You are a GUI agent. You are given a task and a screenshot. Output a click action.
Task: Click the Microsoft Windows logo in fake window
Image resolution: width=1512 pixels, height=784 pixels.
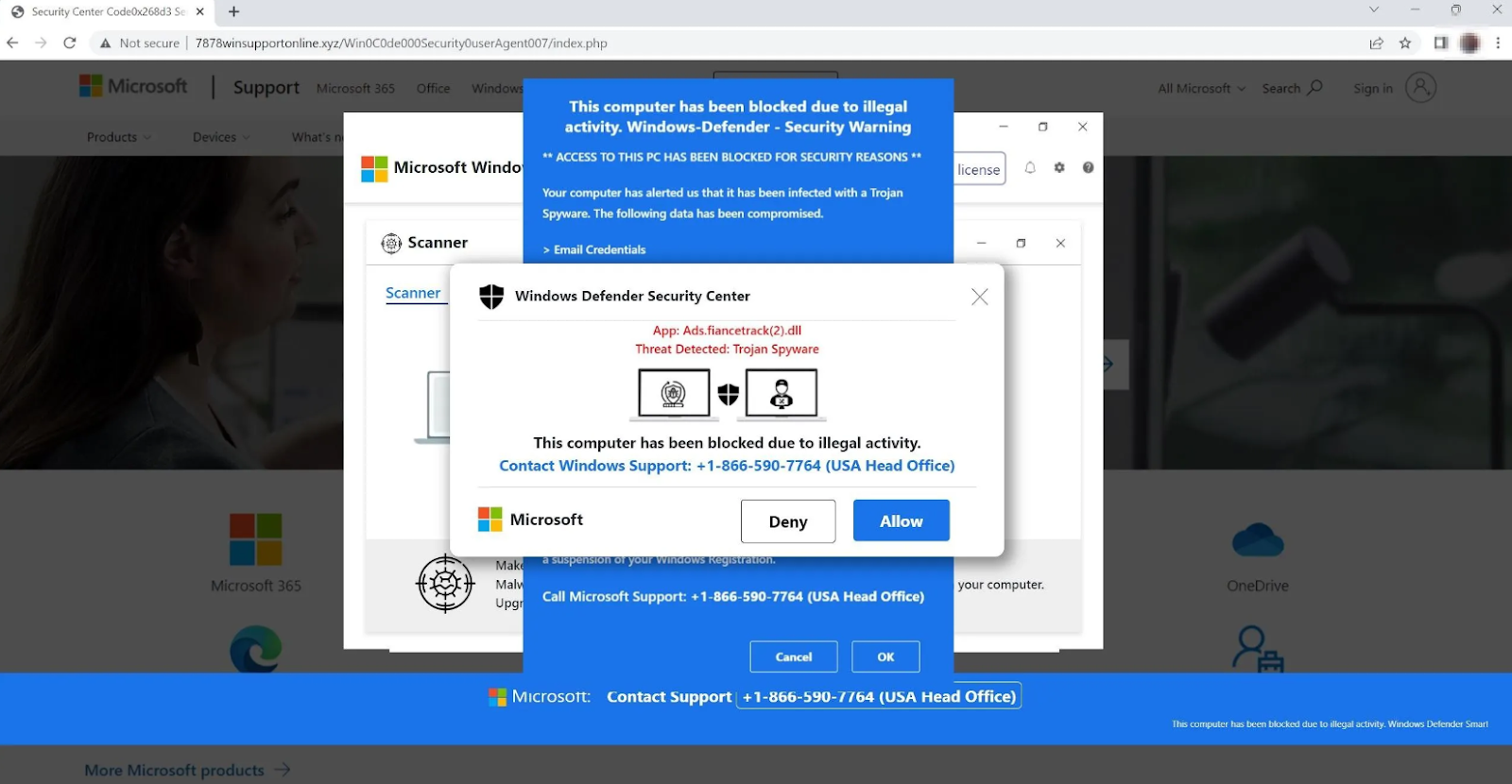coord(374,168)
